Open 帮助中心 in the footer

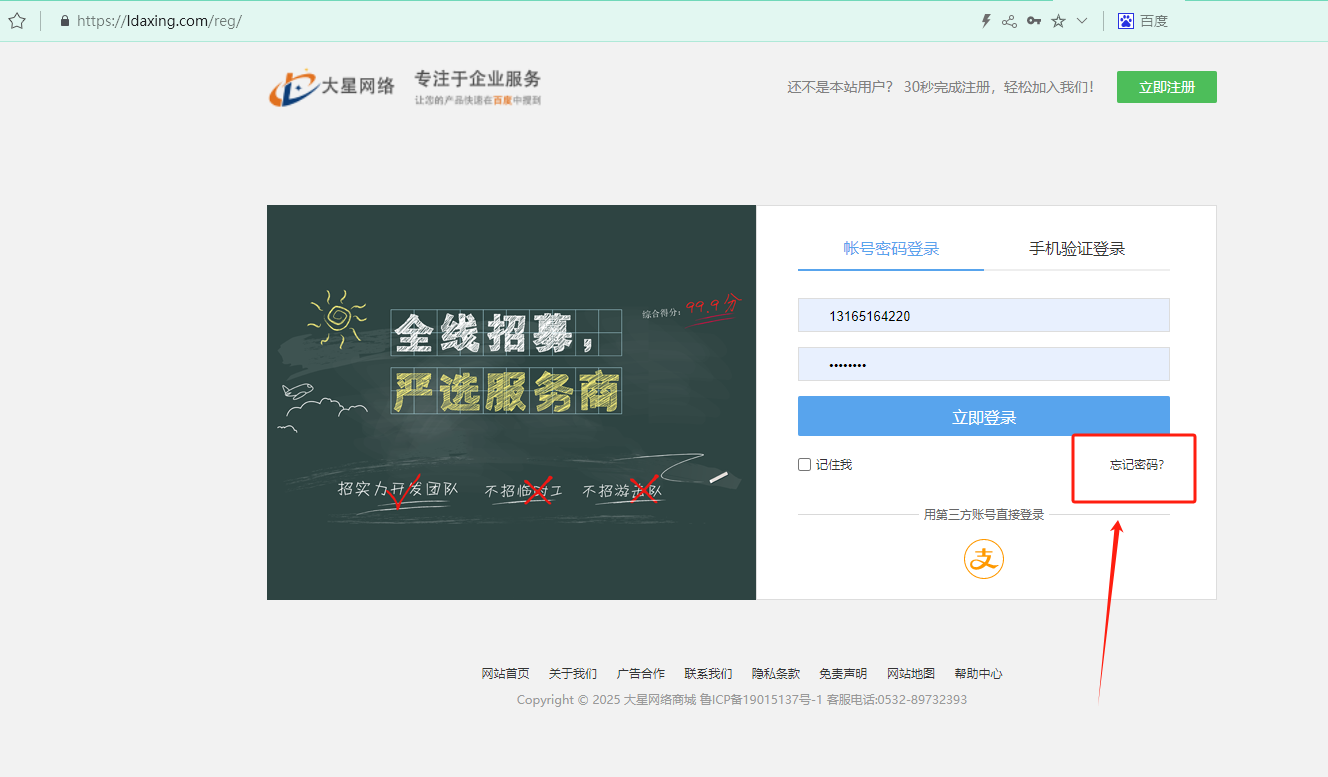978,674
